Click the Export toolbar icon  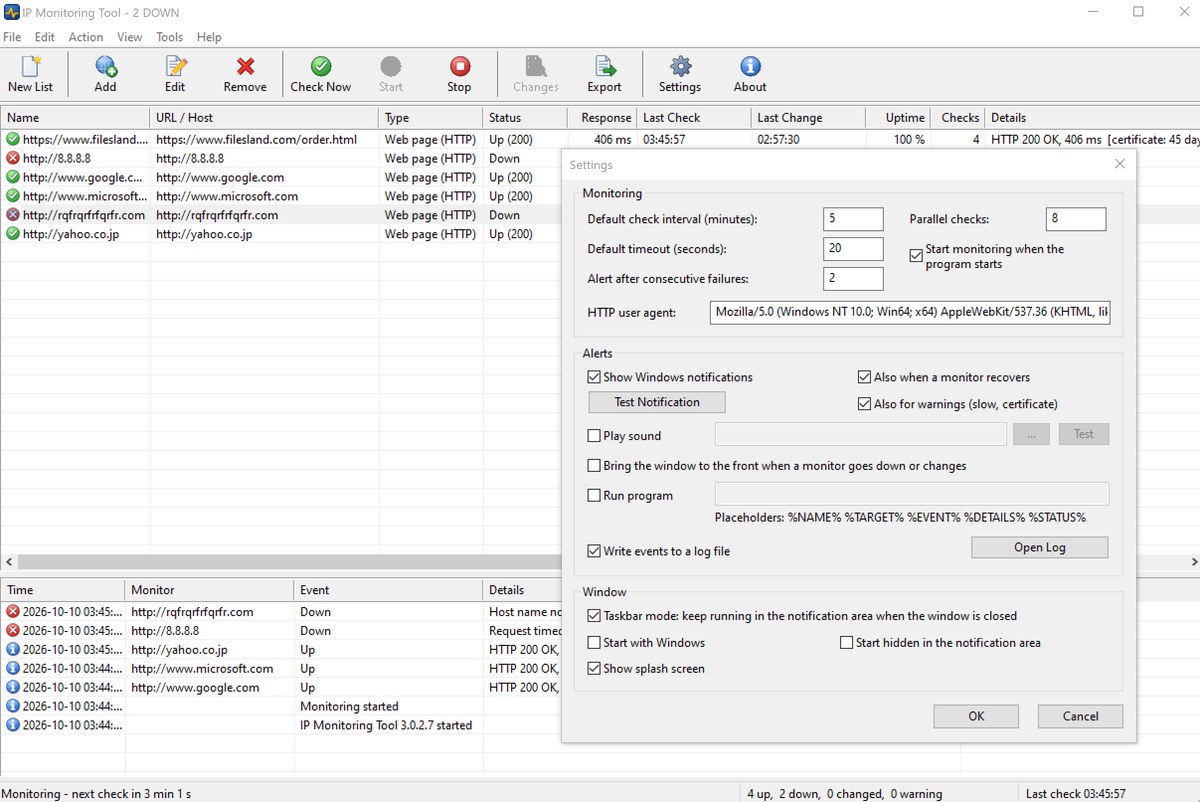604,67
